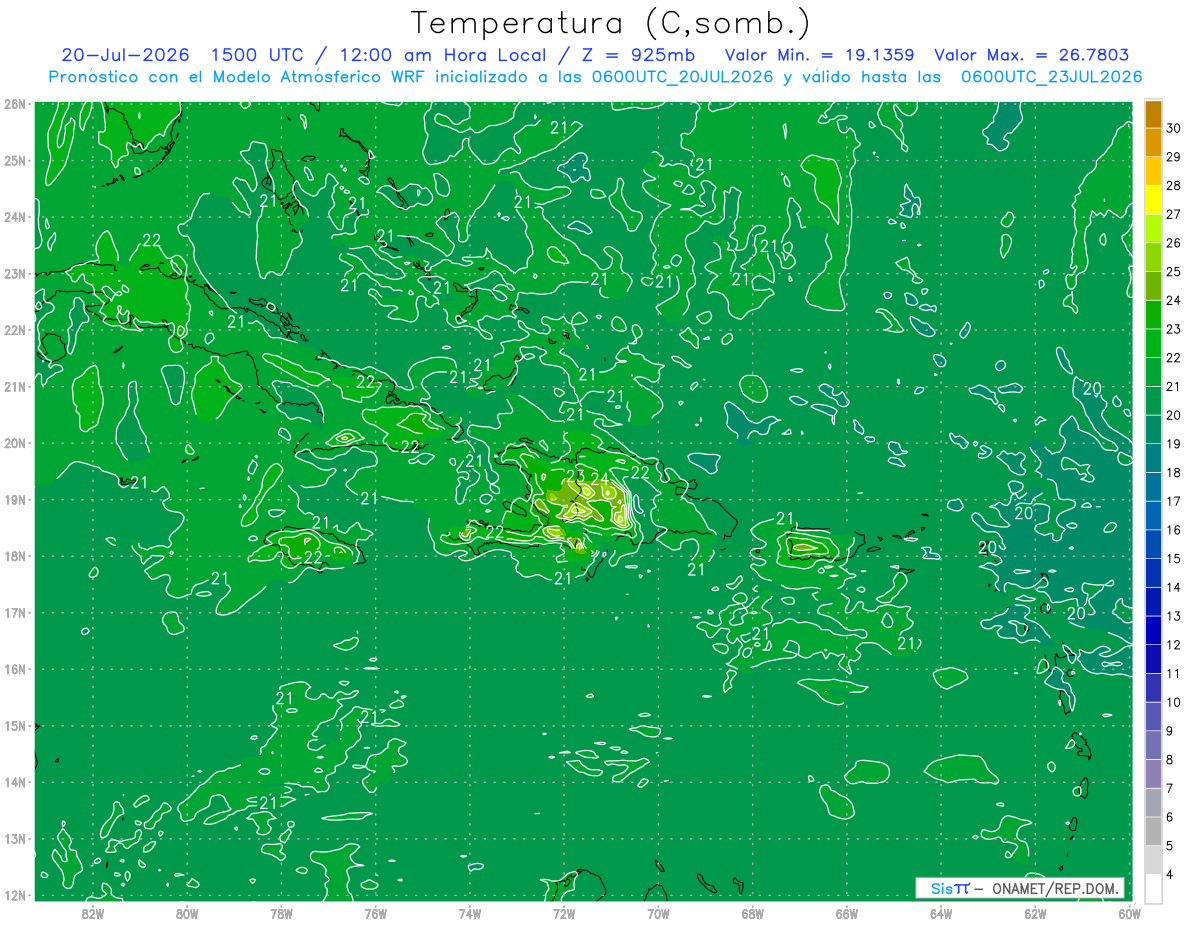
Task: Click the legend value "15"
Action: 1174,558
